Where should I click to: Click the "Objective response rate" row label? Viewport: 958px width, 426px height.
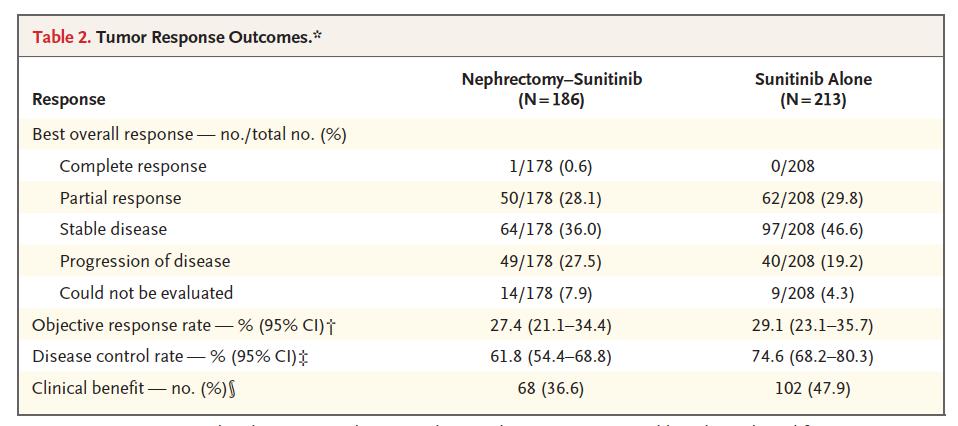tap(190, 325)
